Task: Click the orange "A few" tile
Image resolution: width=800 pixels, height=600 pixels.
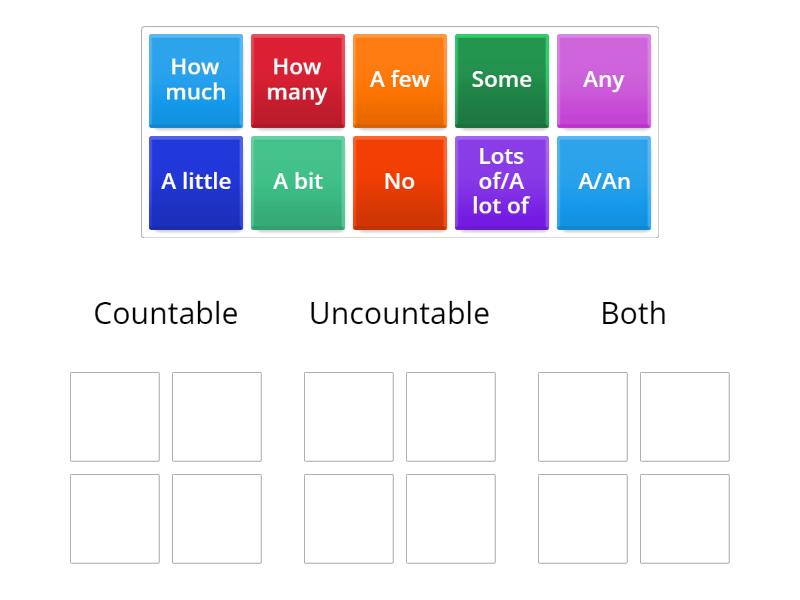Action: pyautogui.click(x=399, y=80)
